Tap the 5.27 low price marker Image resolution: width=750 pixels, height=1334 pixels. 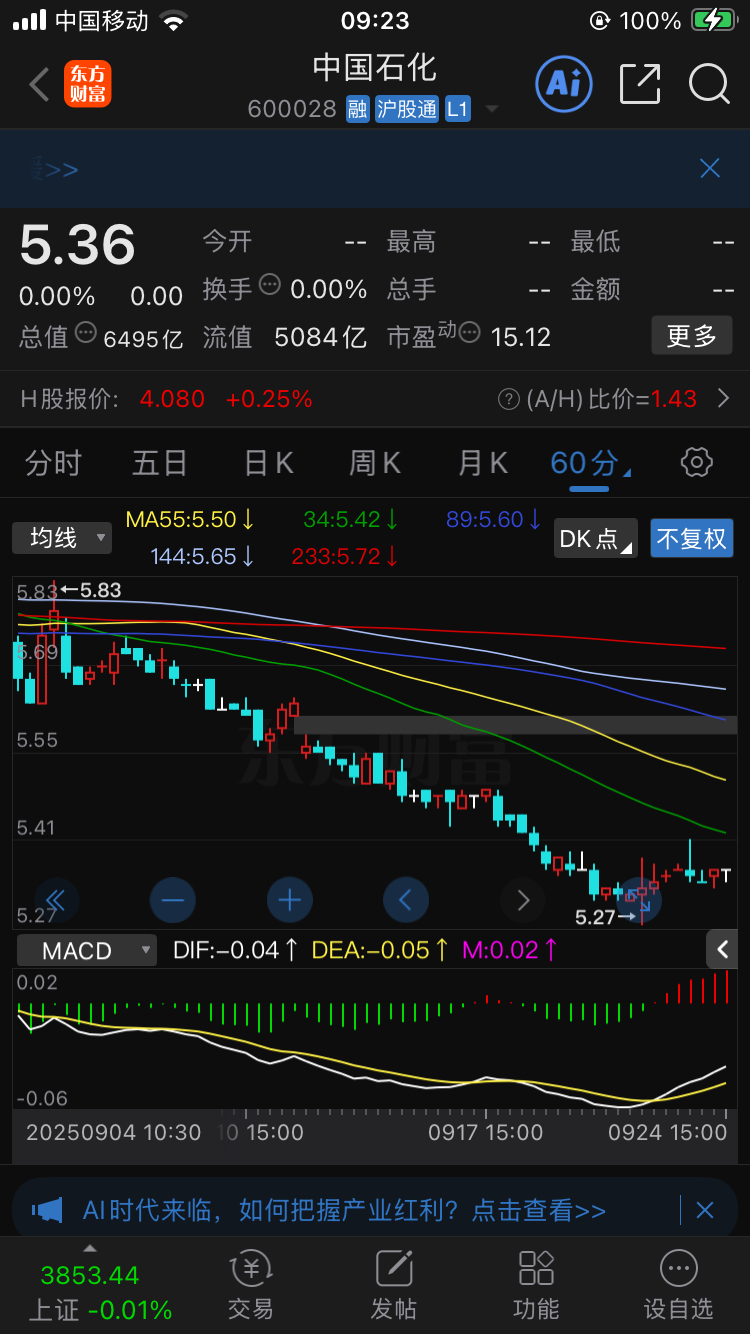(x=606, y=916)
